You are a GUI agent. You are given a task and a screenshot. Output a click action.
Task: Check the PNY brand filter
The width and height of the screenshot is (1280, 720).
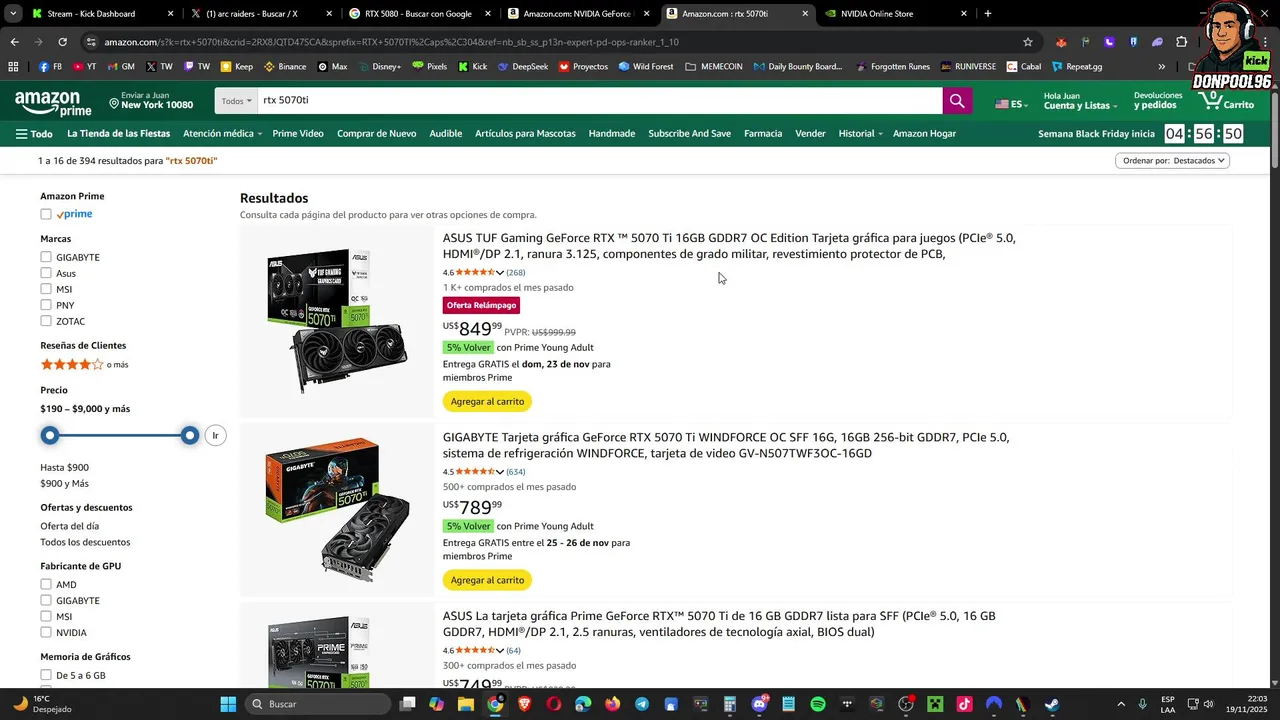46,305
